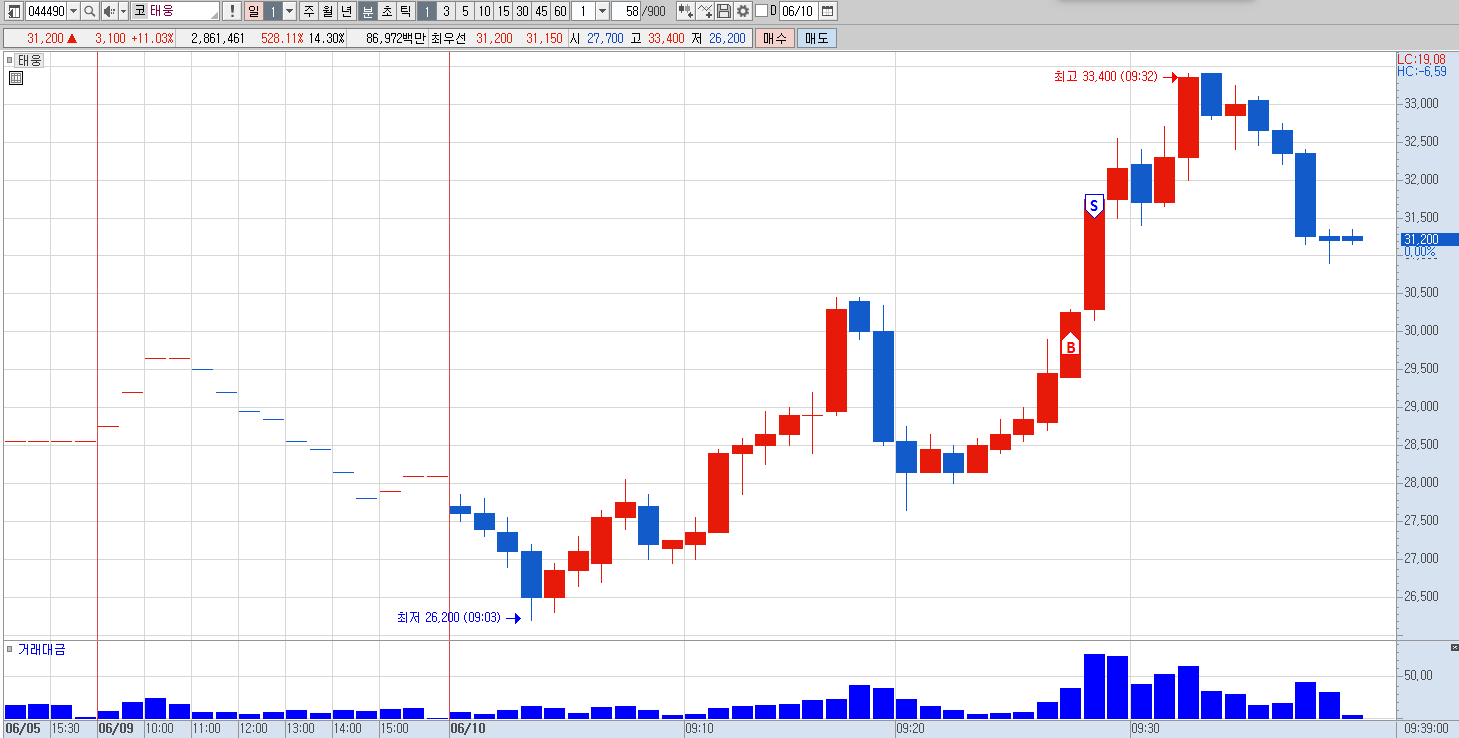Toggle the checkbox labeled D
The image size is (1459, 738).
click(761, 11)
